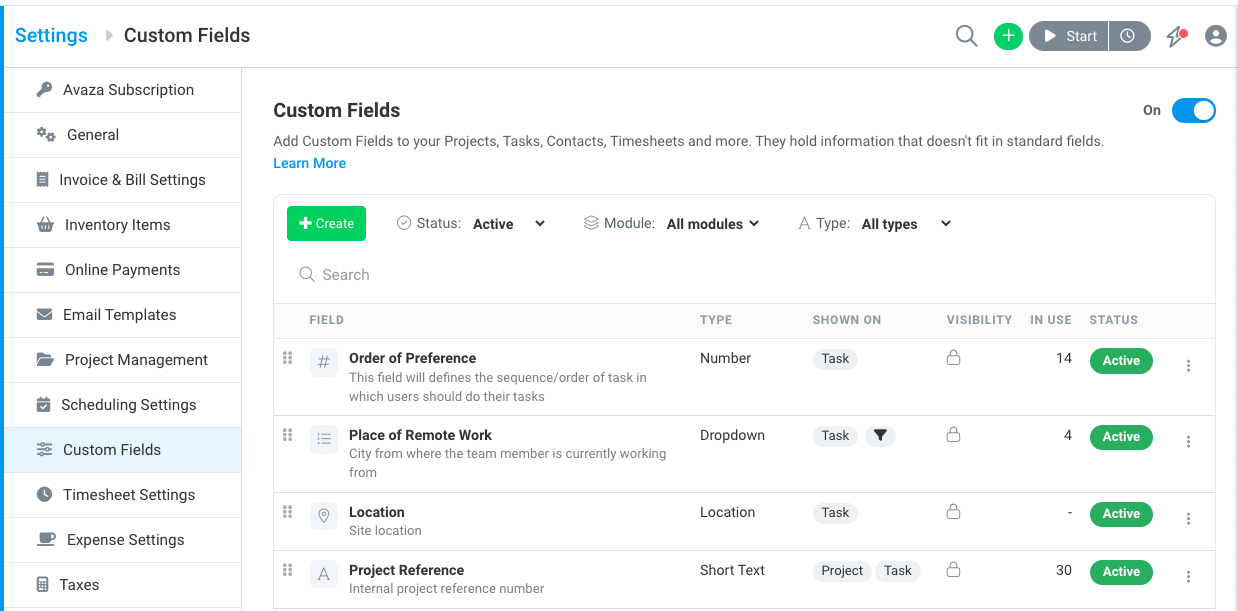Image resolution: width=1238 pixels, height=611 pixels.
Task: Toggle Active status badge for Order of Preference
Action: coord(1121,361)
